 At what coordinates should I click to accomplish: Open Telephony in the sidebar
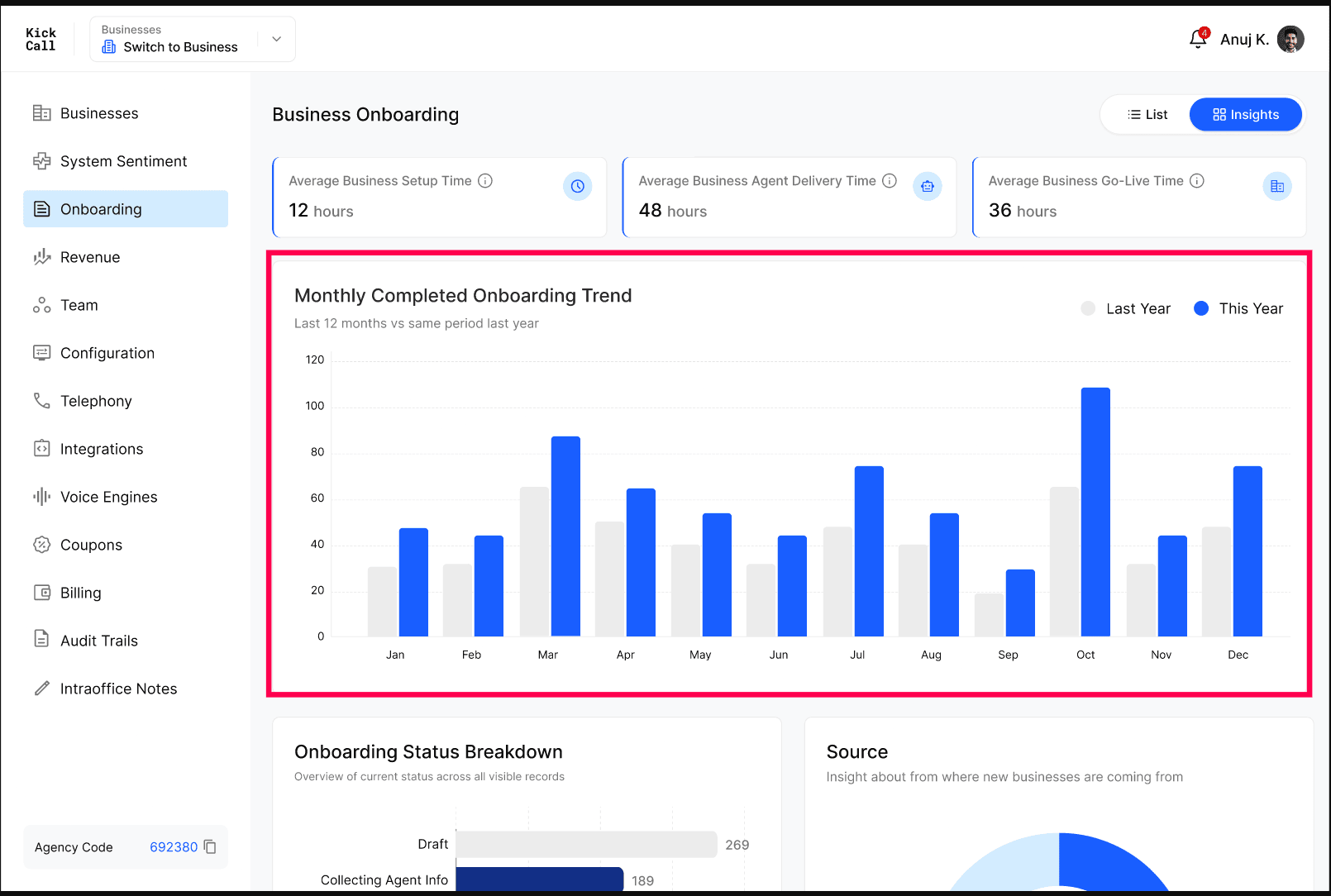tap(126, 401)
